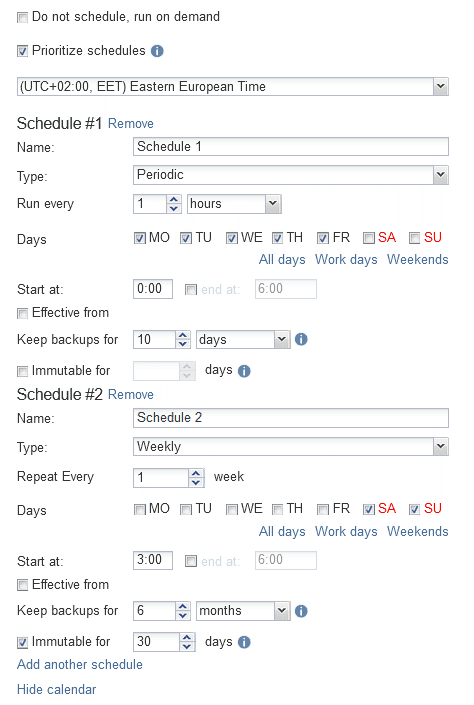The width and height of the screenshot is (474, 705).
Task: Remove Schedule #2
Action: 131,395
